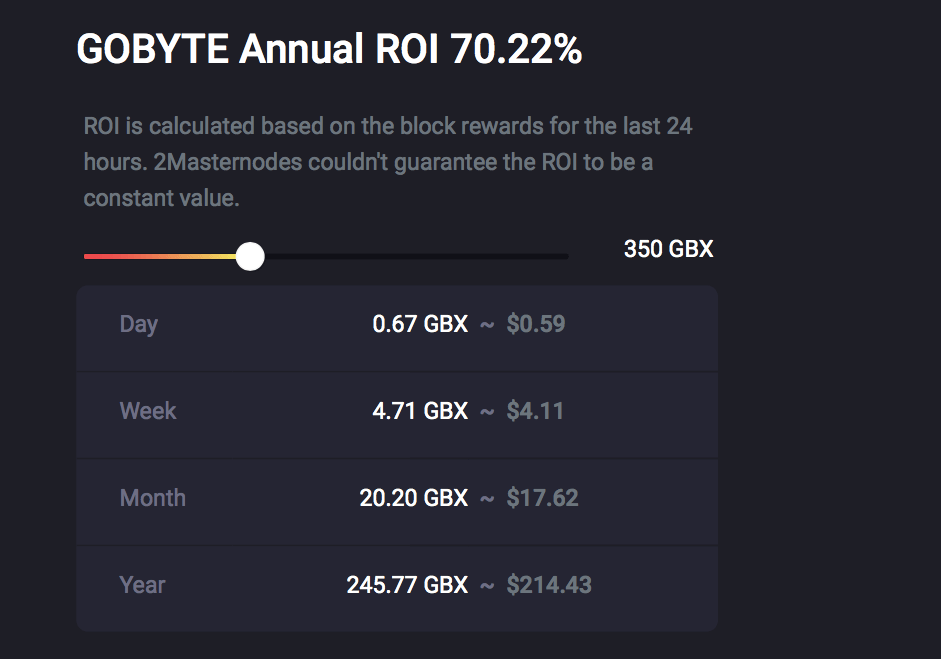Click the 20.20 GBX monthly reward
941x659 pixels.
click(414, 498)
